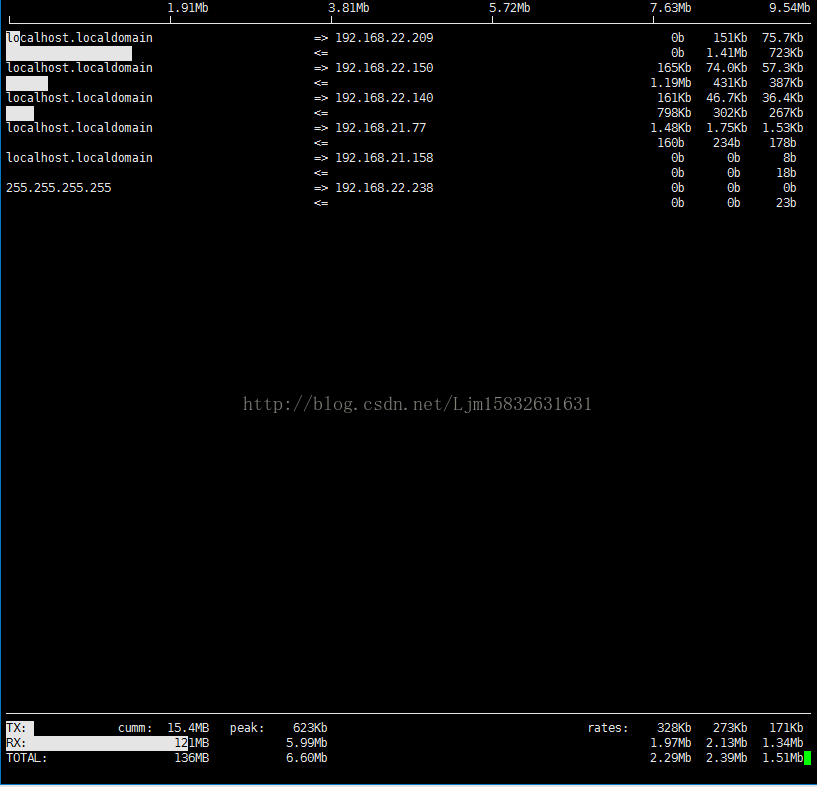Click remote host 192.168.22.209

pos(384,38)
